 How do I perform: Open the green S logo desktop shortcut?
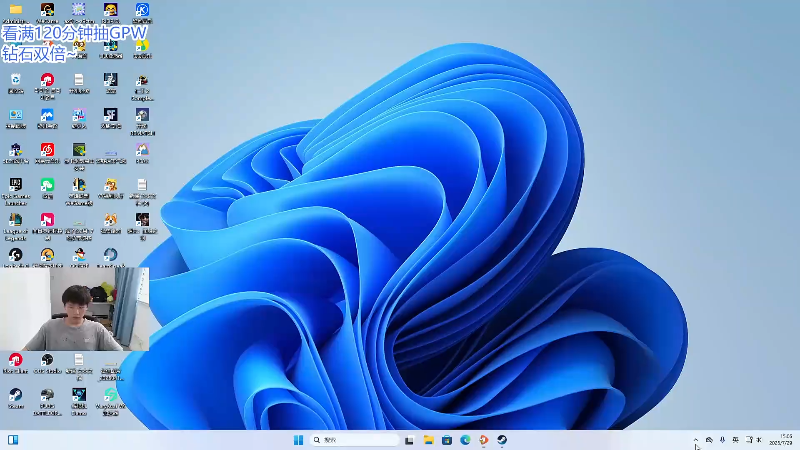pos(110,394)
